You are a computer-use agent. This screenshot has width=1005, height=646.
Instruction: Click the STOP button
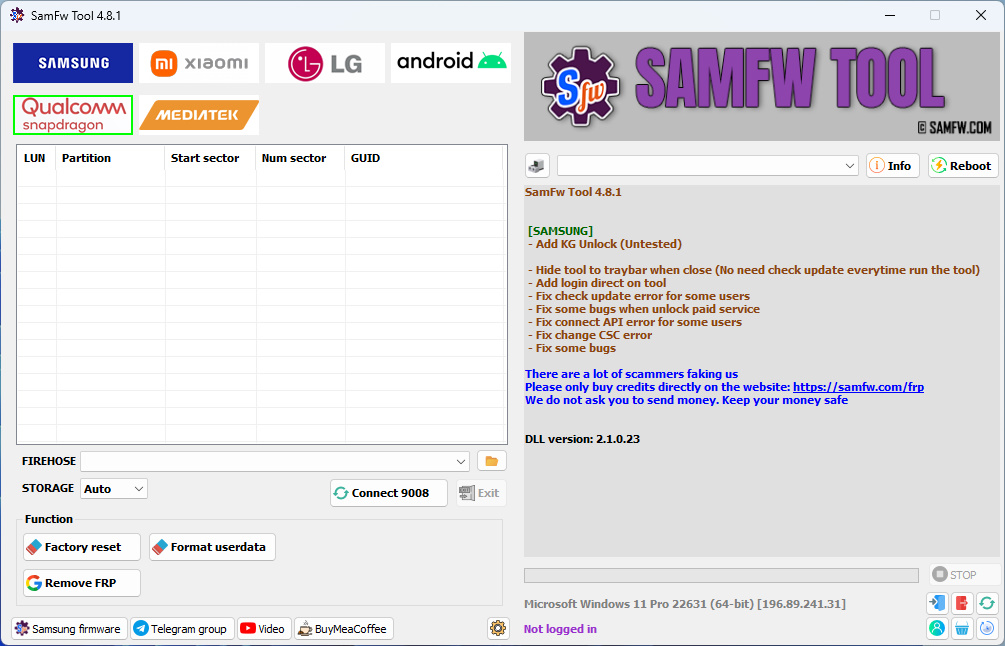[x=963, y=575]
